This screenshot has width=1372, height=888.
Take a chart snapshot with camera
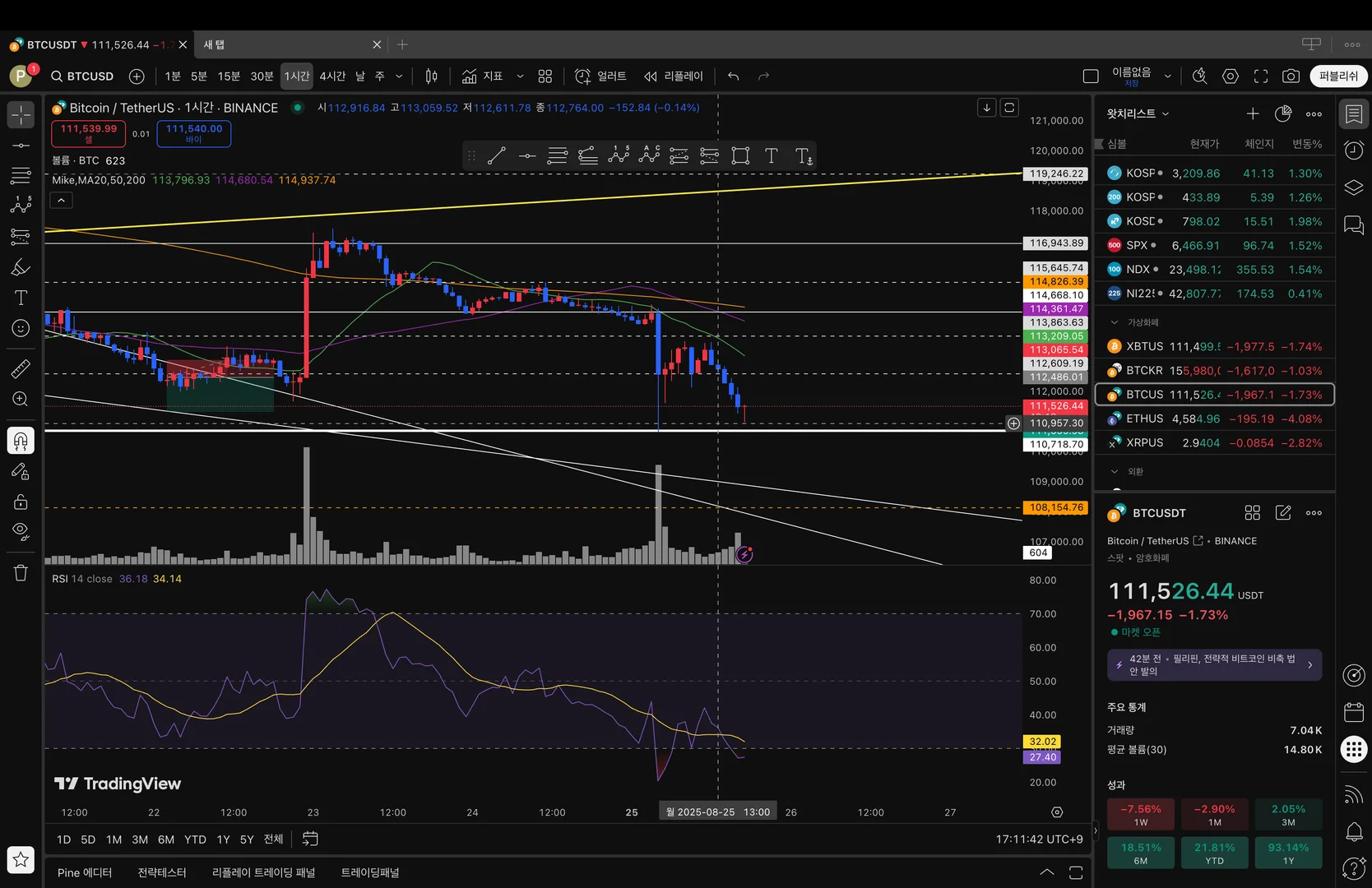pos(1291,76)
